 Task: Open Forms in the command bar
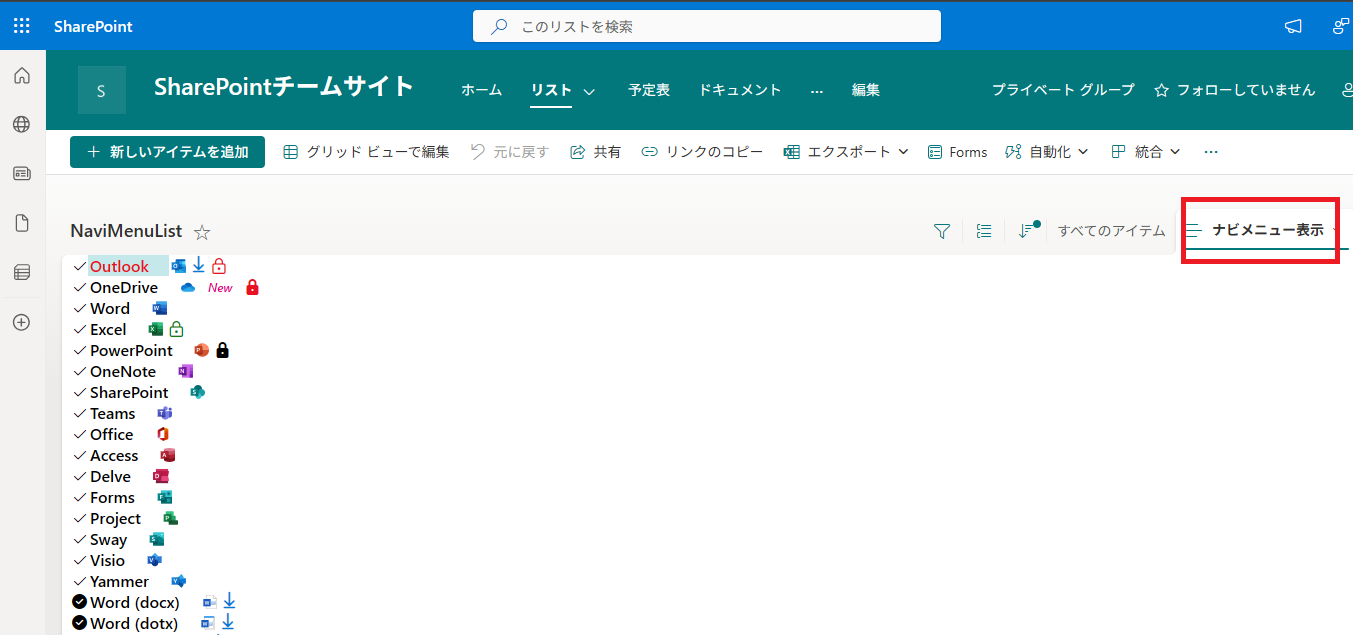pyautogui.click(x=957, y=152)
